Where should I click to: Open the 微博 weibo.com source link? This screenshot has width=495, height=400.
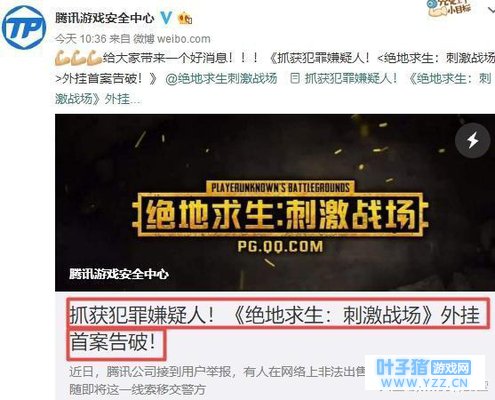[172, 39]
